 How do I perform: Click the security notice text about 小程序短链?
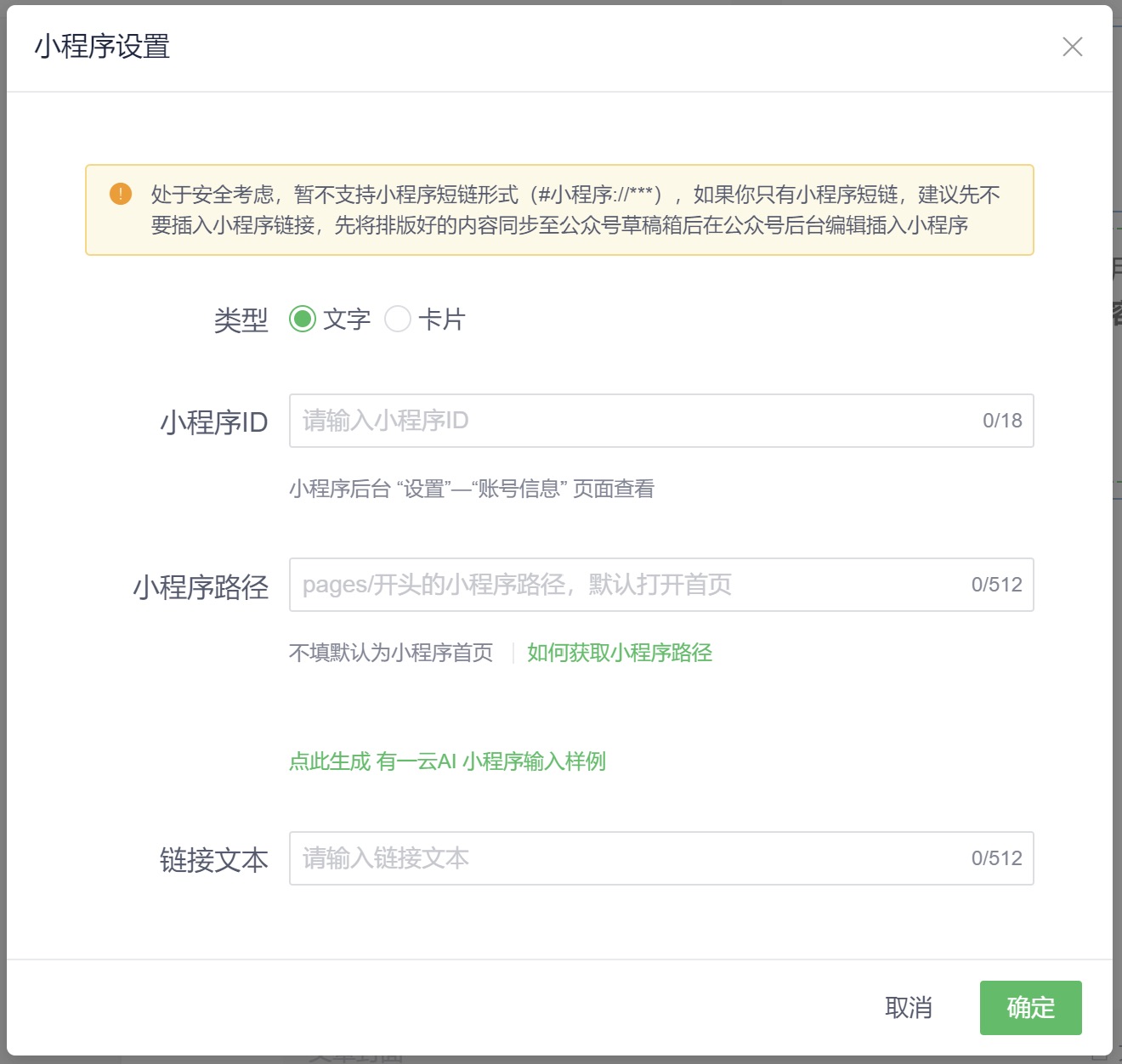(x=575, y=210)
